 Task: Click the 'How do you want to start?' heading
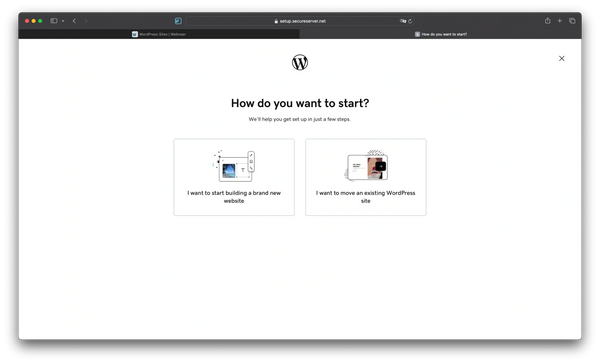click(300, 103)
